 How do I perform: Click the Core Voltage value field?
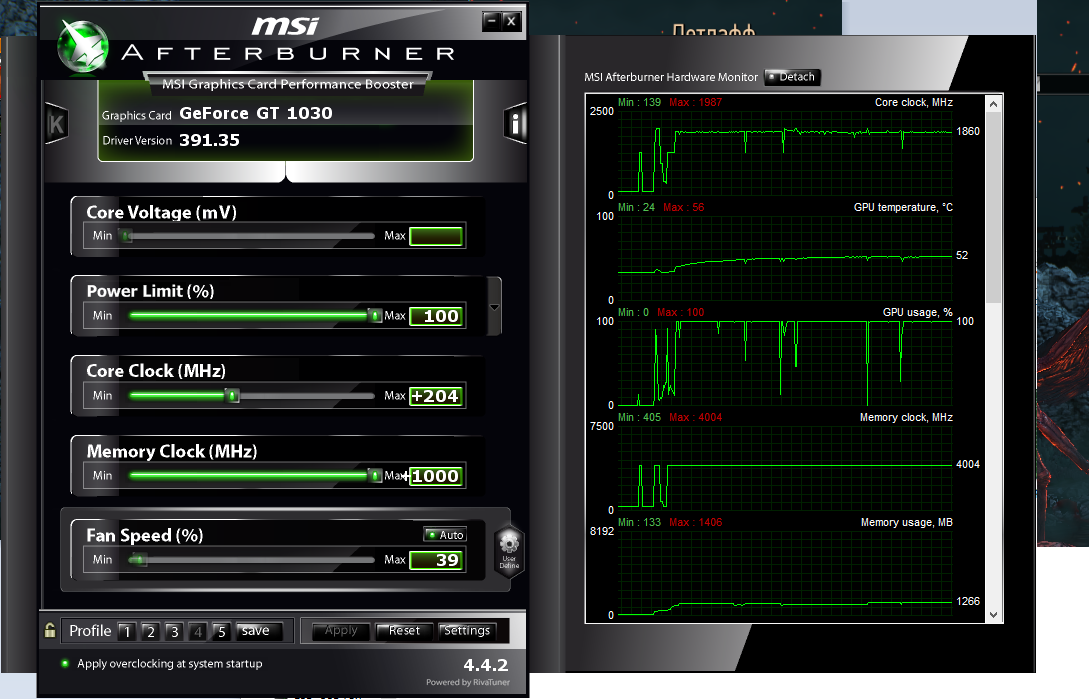click(x=435, y=236)
